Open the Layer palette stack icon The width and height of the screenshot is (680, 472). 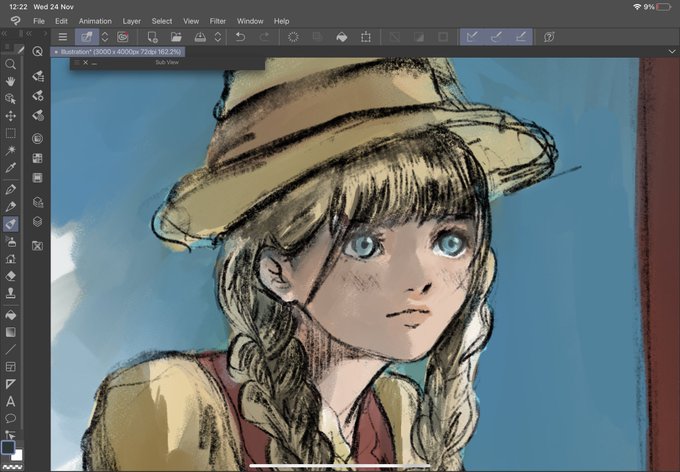coord(38,222)
